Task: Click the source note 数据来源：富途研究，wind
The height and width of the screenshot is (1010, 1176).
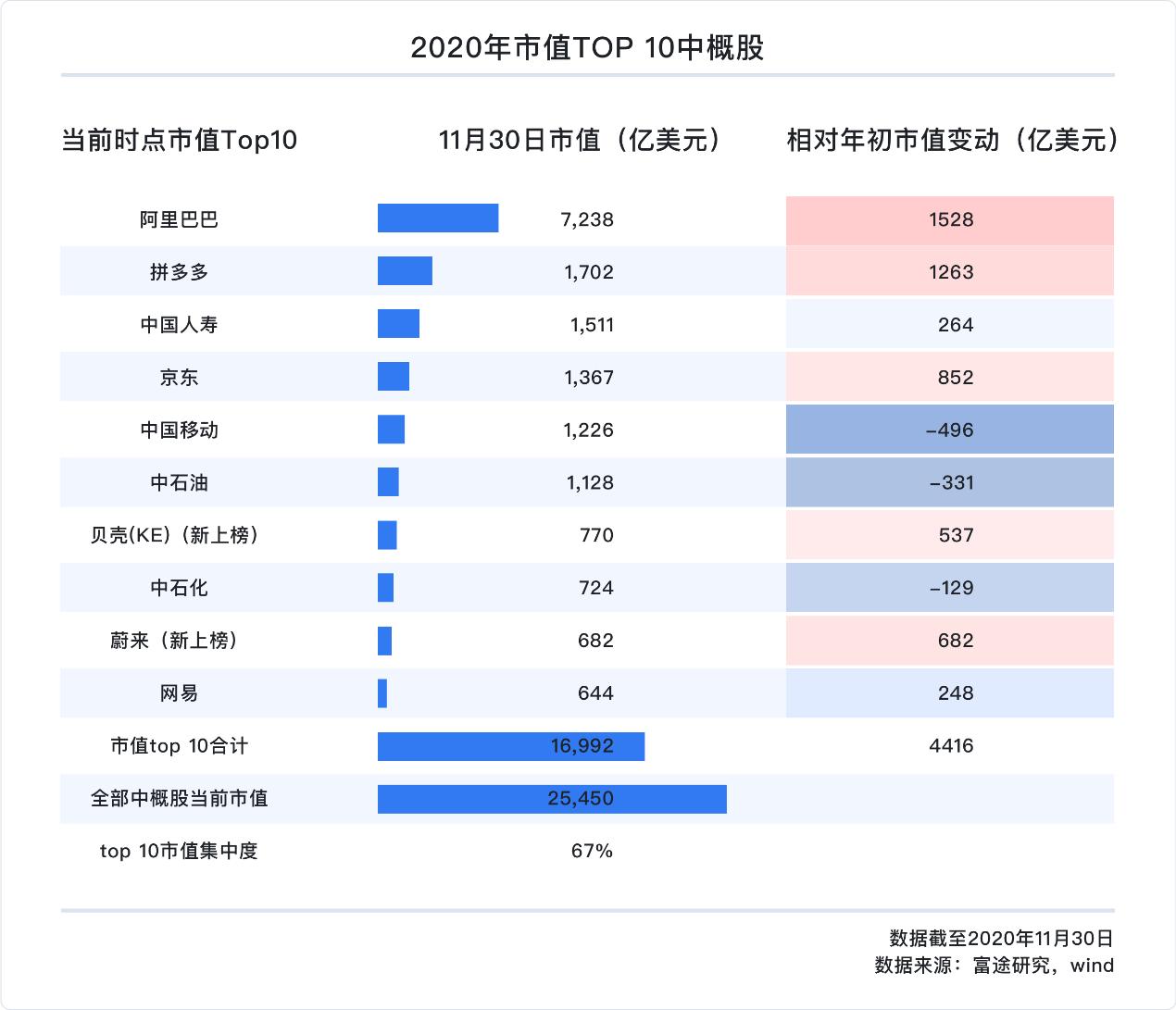Action: click(x=994, y=966)
